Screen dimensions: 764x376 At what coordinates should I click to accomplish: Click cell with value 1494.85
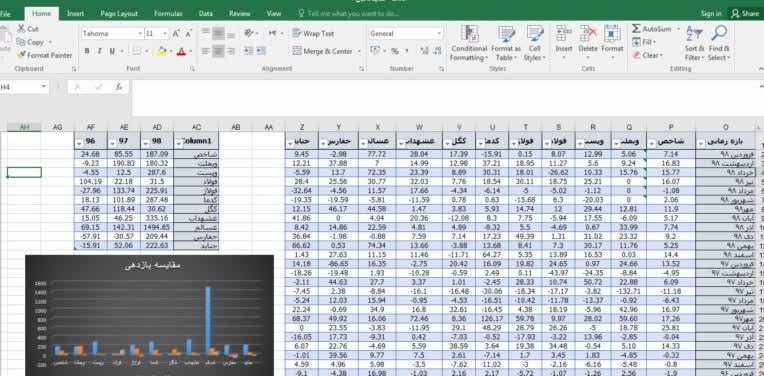pyautogui.click(x=156, y=227)
